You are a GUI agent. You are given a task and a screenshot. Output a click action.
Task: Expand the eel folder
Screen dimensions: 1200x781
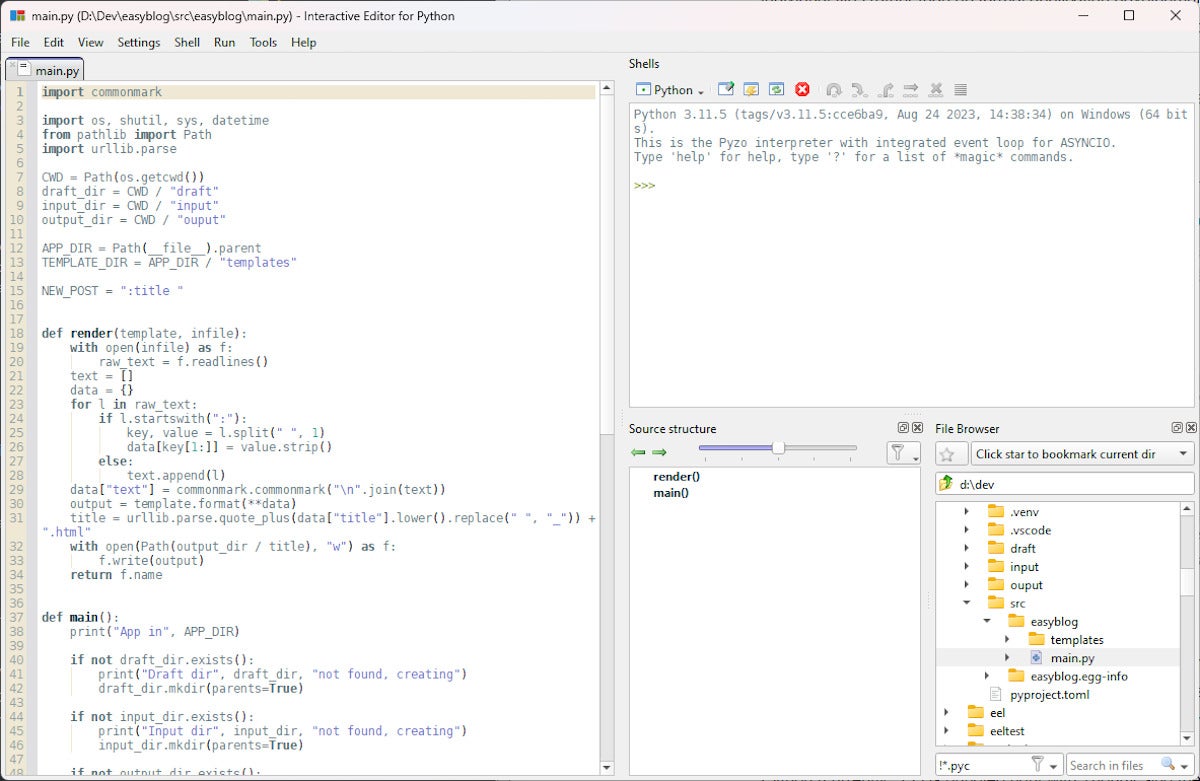pyautogui.click(x=946, y=713)
